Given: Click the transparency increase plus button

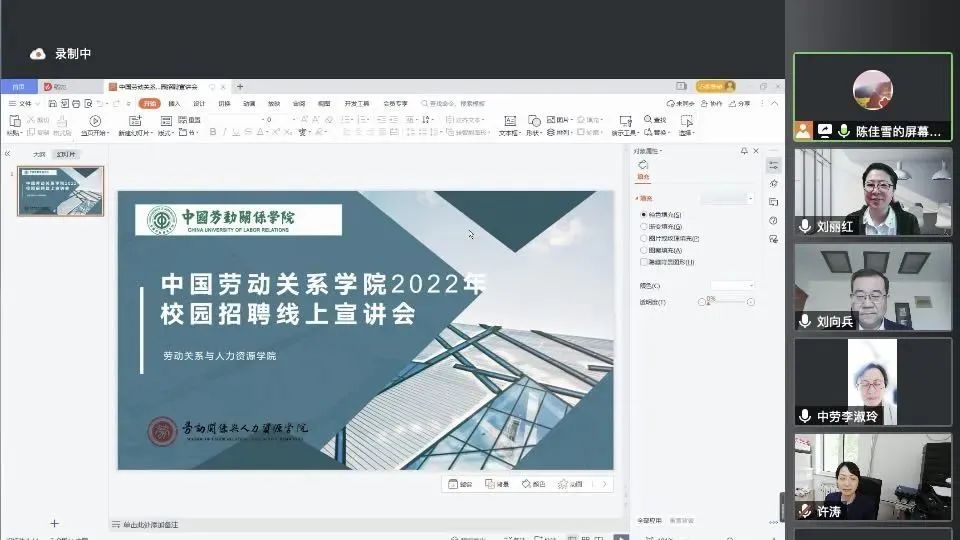Looking at the screenshot, I should pyautogui.click(x=751, y=302).
